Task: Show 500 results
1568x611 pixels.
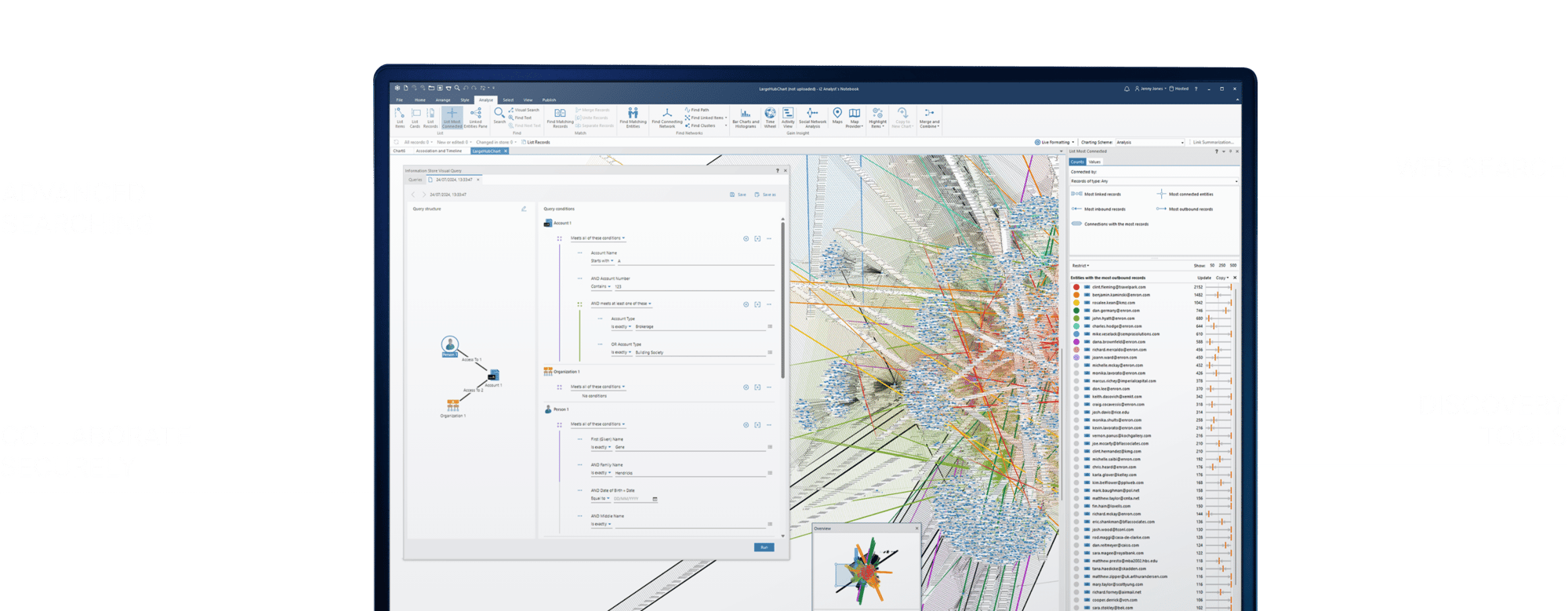Action: coord(1232,265)
